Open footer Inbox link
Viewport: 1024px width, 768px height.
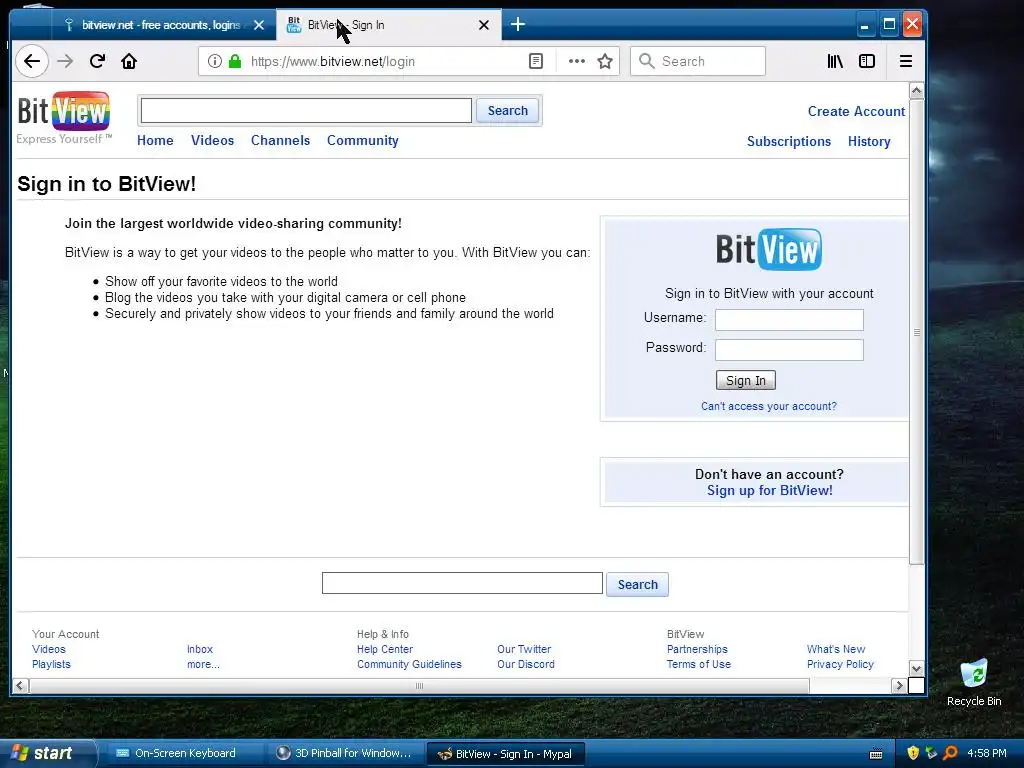click(x=200, y=649)
